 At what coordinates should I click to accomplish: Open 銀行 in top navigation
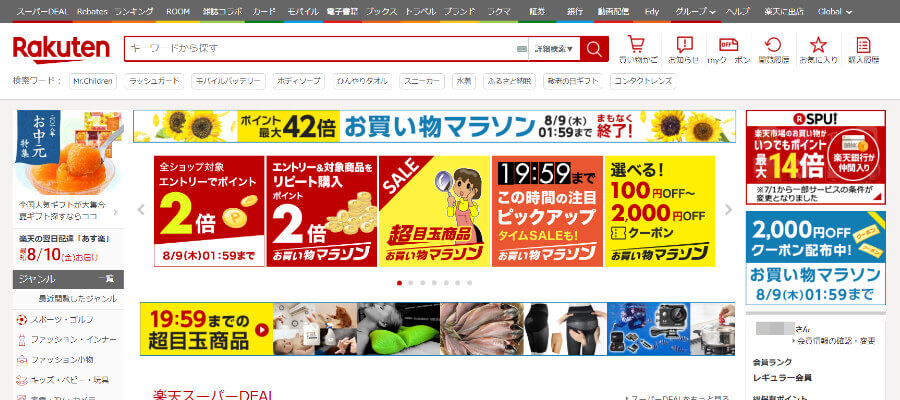point(575,11)
